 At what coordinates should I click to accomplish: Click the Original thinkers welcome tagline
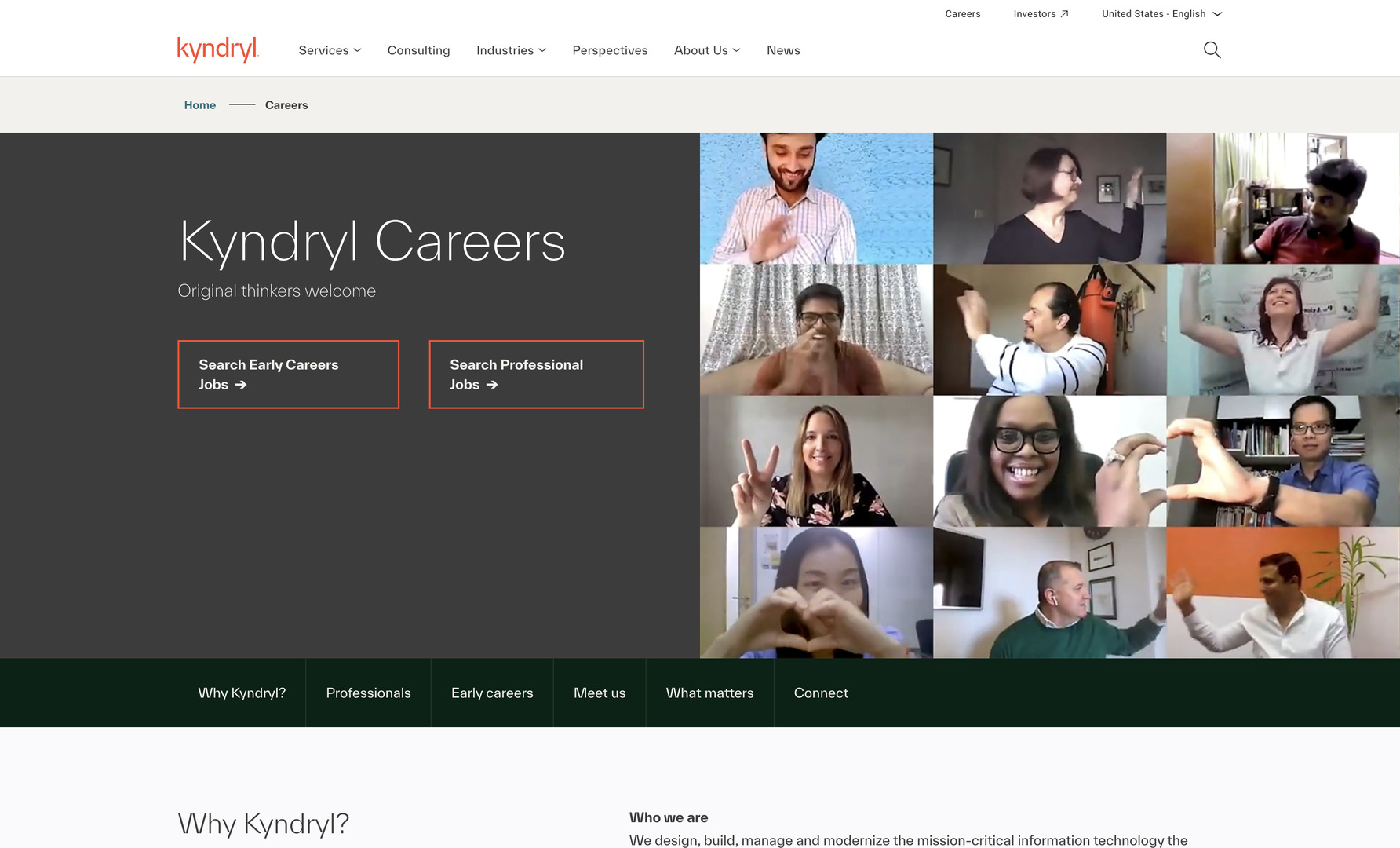click(x=277, y=291)
